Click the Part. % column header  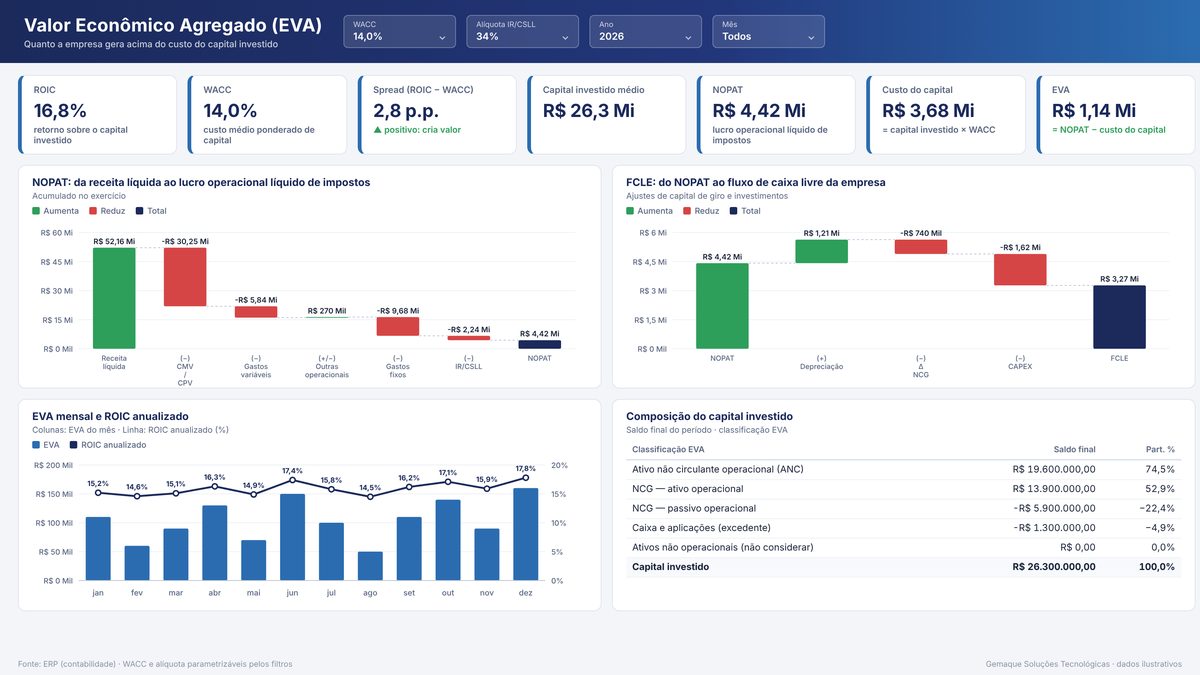point(1160,449)
